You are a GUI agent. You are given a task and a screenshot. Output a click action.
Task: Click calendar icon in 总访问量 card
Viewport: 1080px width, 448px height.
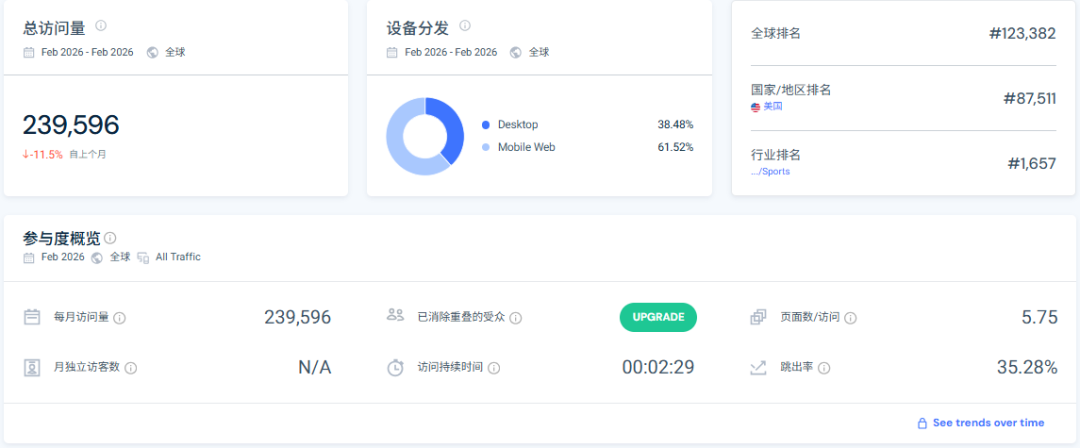click(29, 52)
